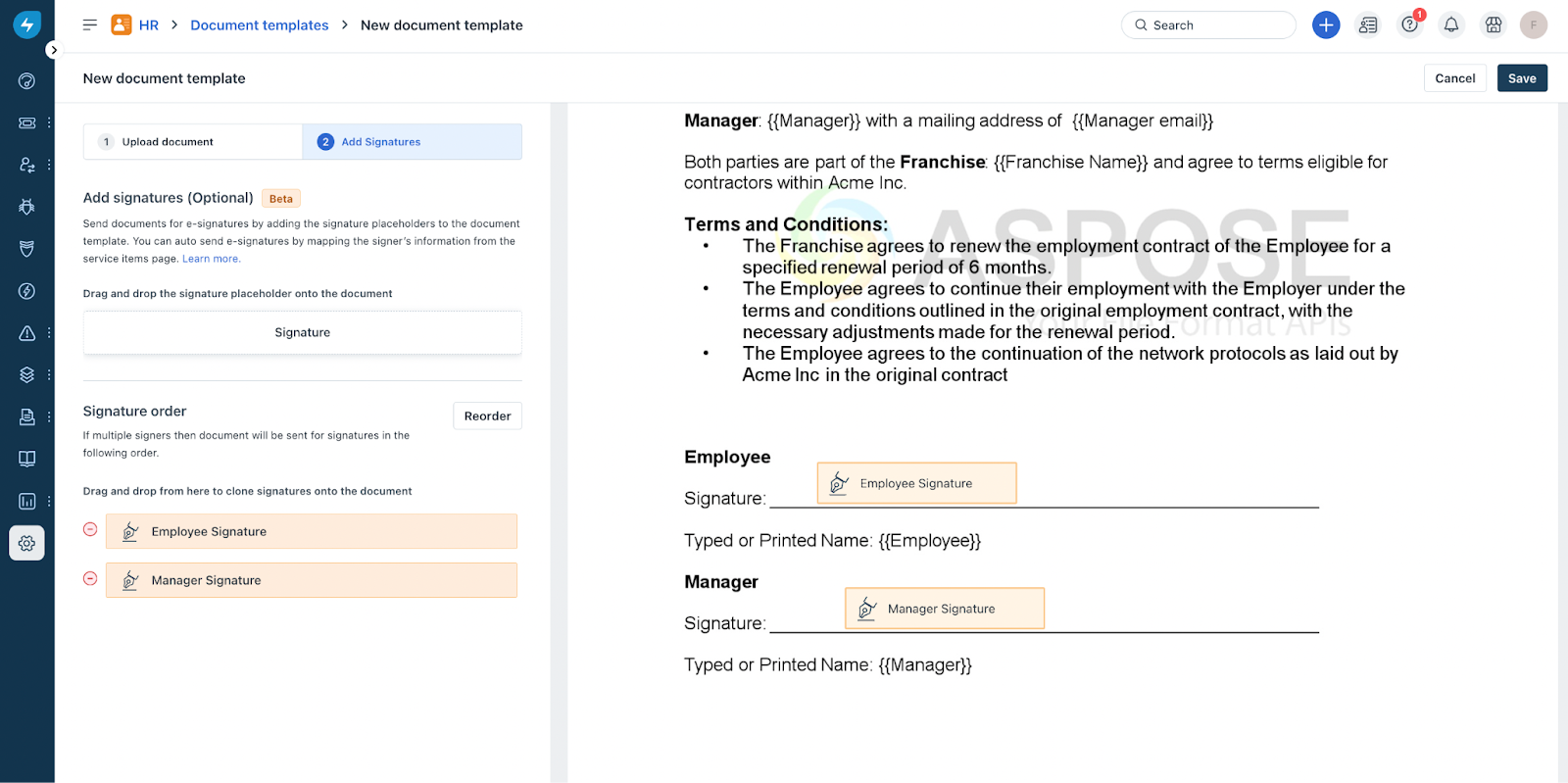1568x783 pixels.
Task: Remove Manager Signature with minus icon
Action: tap(90, 578)
